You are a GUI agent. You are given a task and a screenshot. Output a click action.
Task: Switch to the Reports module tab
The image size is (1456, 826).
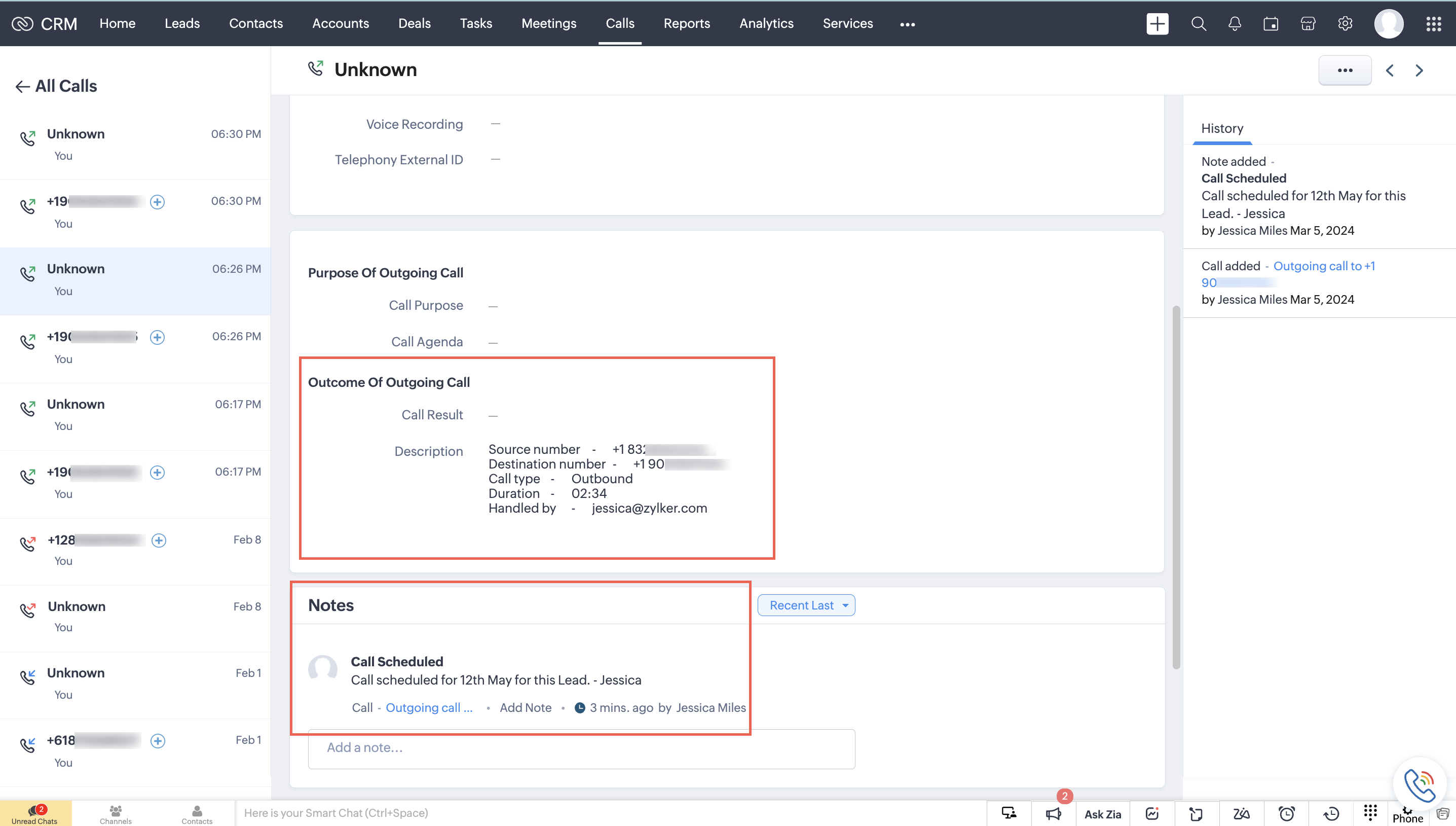tap(687, 23)
